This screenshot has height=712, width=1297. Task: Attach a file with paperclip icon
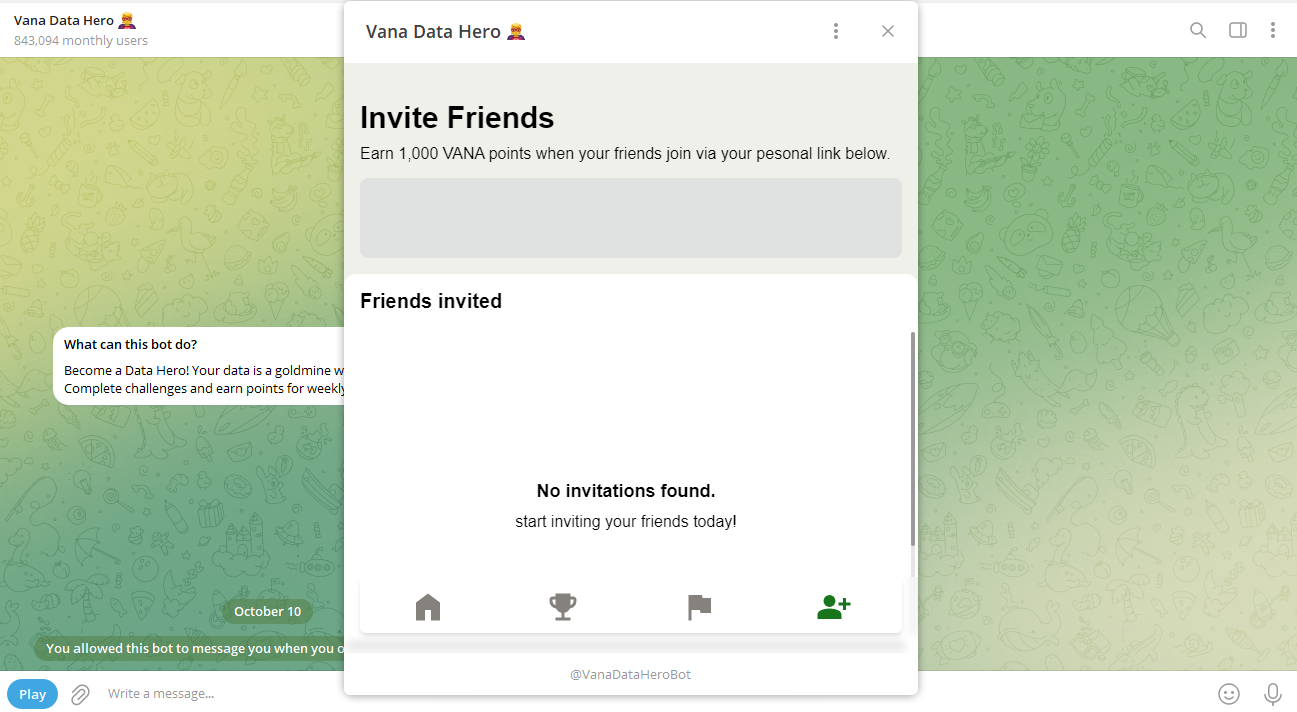[x=80, y=693]
